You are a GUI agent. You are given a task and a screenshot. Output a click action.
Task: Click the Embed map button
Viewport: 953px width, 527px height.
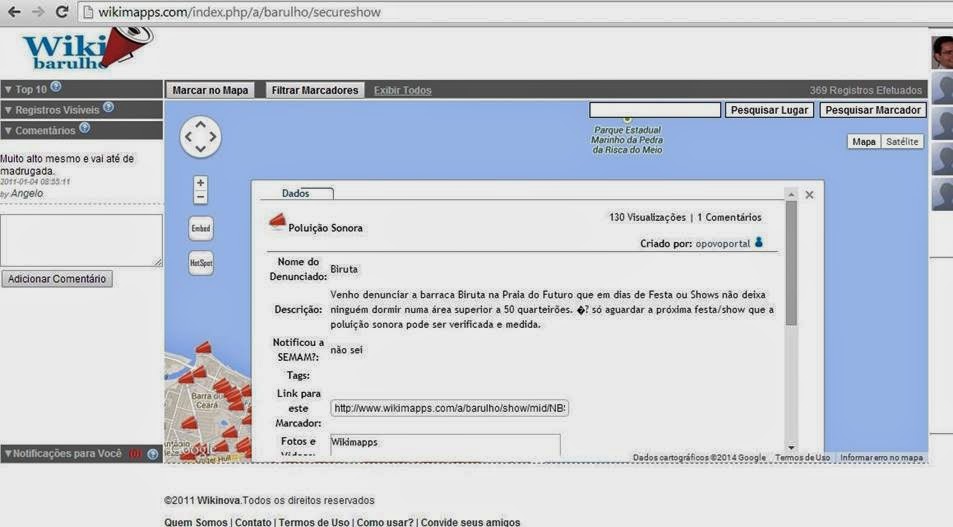(x=201, y=229)
